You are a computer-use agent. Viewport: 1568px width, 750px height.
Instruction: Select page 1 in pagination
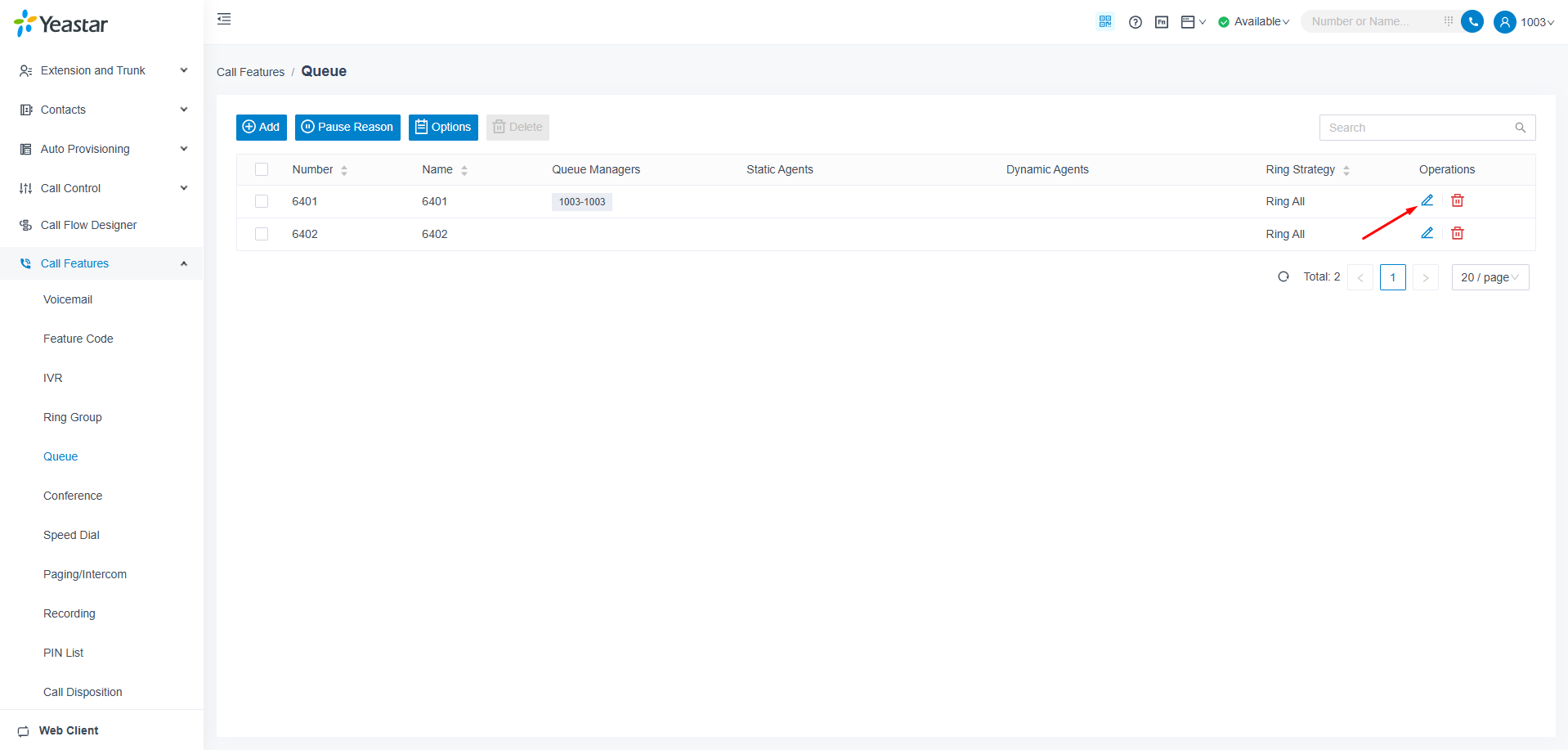point(1393,277)
